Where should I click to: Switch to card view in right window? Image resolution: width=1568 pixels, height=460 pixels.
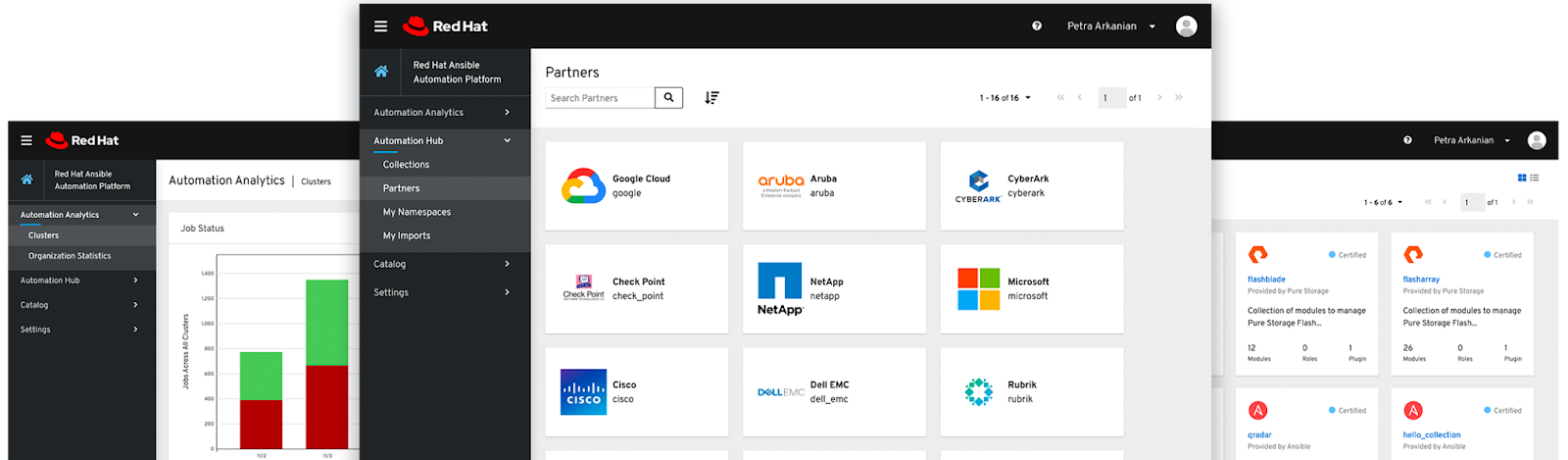(x=1522, y=178)
